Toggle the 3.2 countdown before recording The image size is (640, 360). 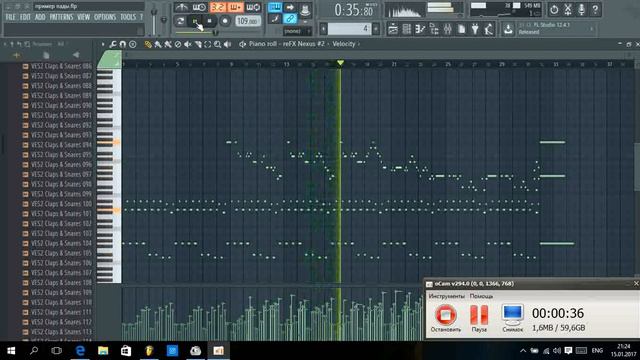tap(218, 7)
